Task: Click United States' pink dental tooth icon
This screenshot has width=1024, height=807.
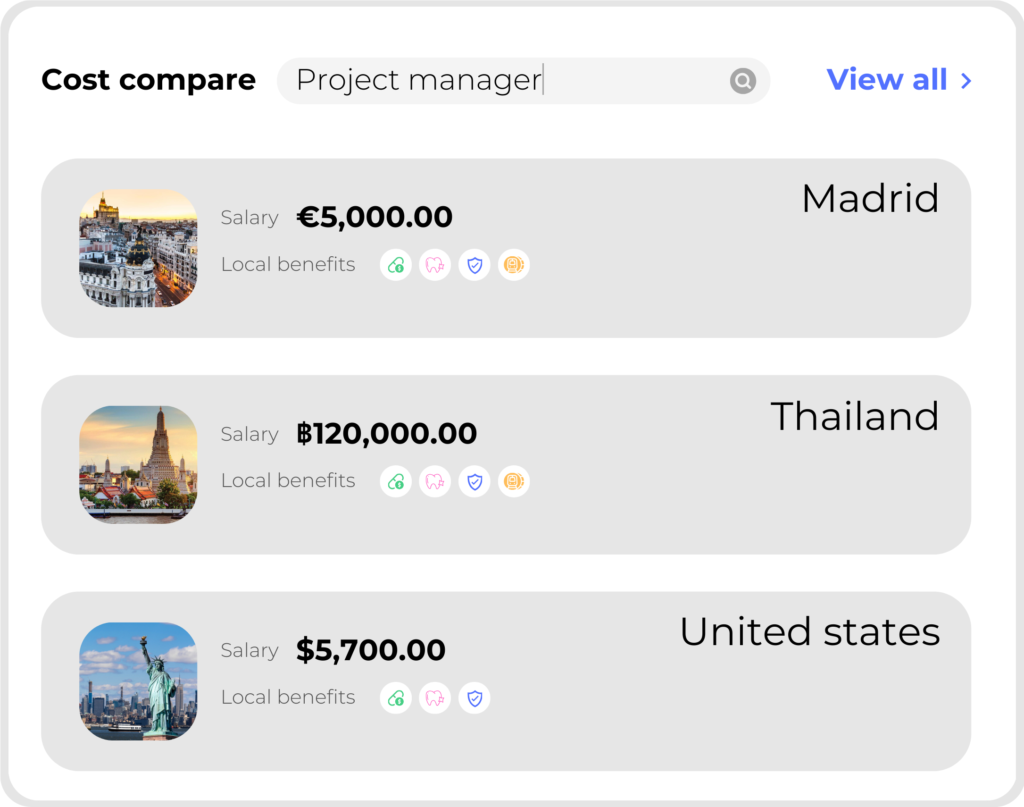Action: pos(435,698)
